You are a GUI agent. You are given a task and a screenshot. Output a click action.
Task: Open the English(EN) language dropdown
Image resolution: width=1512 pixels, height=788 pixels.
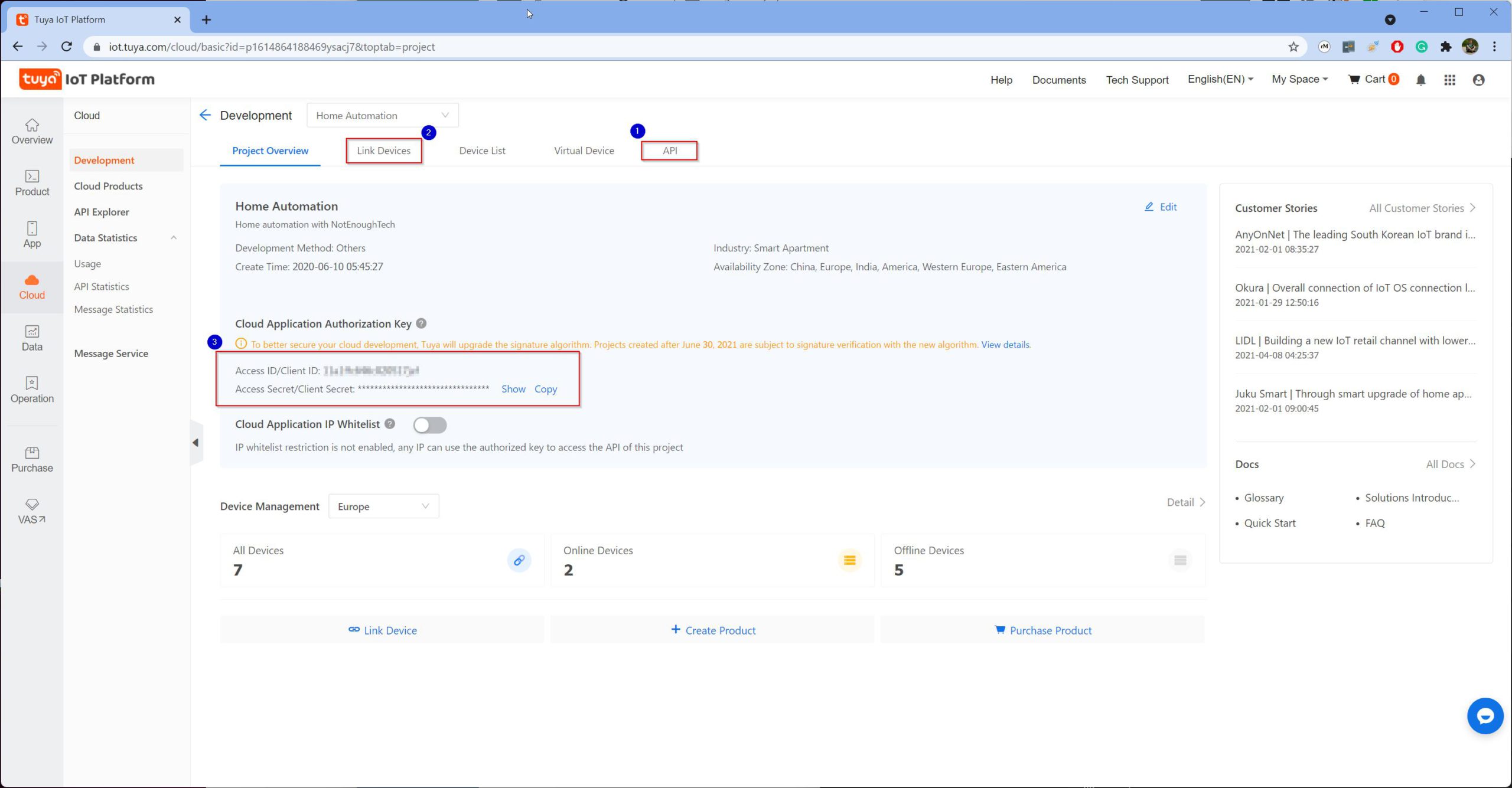(x=1219, y=79)
